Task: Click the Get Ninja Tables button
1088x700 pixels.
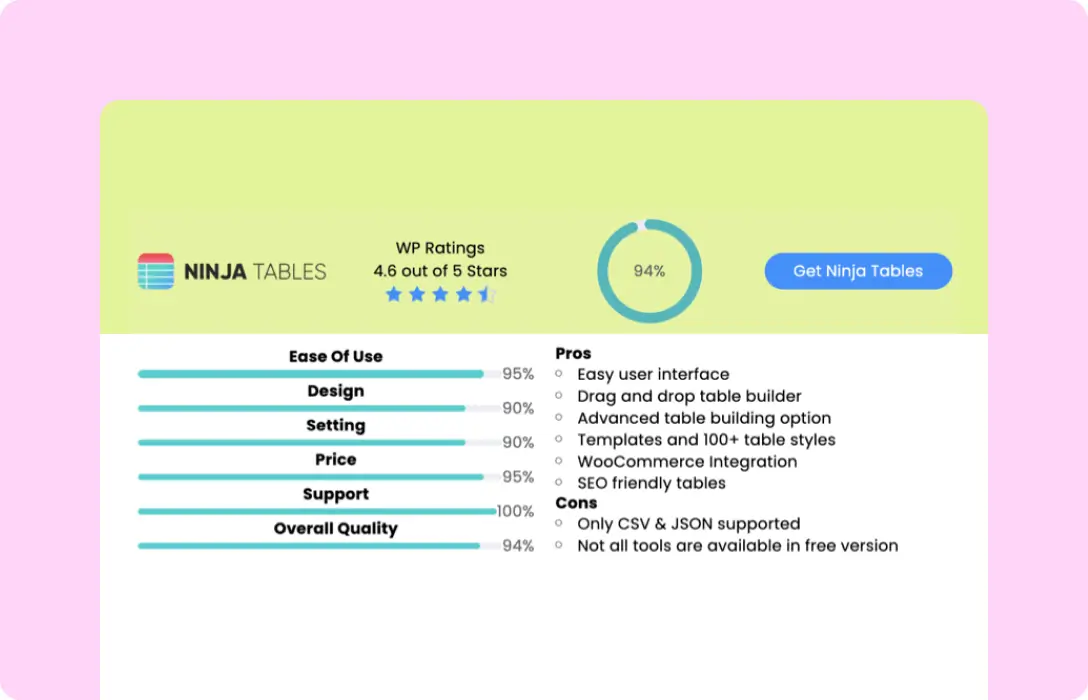Action: tap(858, 271)
